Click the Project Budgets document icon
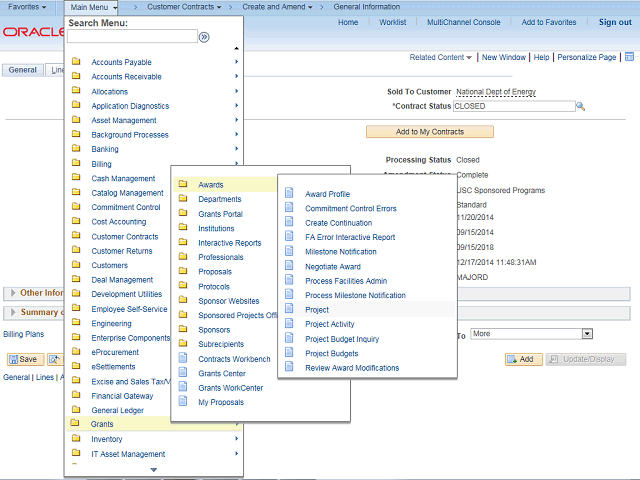 click(x=290, y=353)
